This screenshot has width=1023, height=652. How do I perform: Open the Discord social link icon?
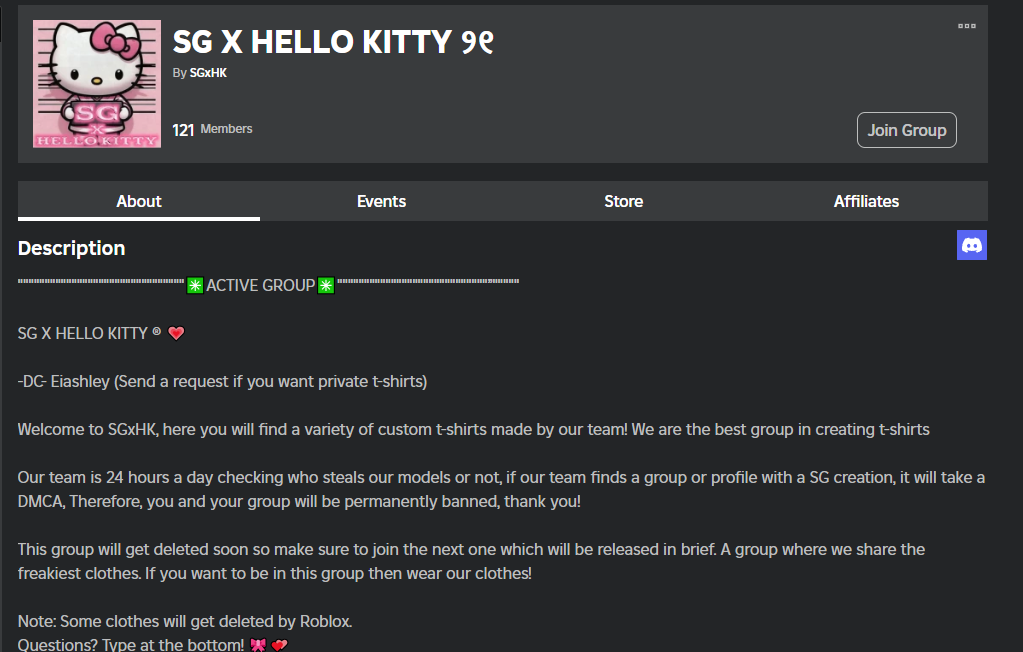coord(971,245)
